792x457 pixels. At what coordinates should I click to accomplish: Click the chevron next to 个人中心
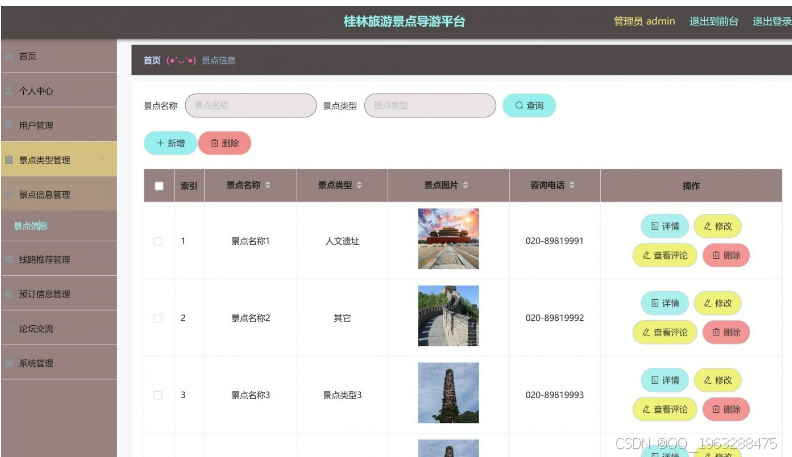(x=101, y=90)
